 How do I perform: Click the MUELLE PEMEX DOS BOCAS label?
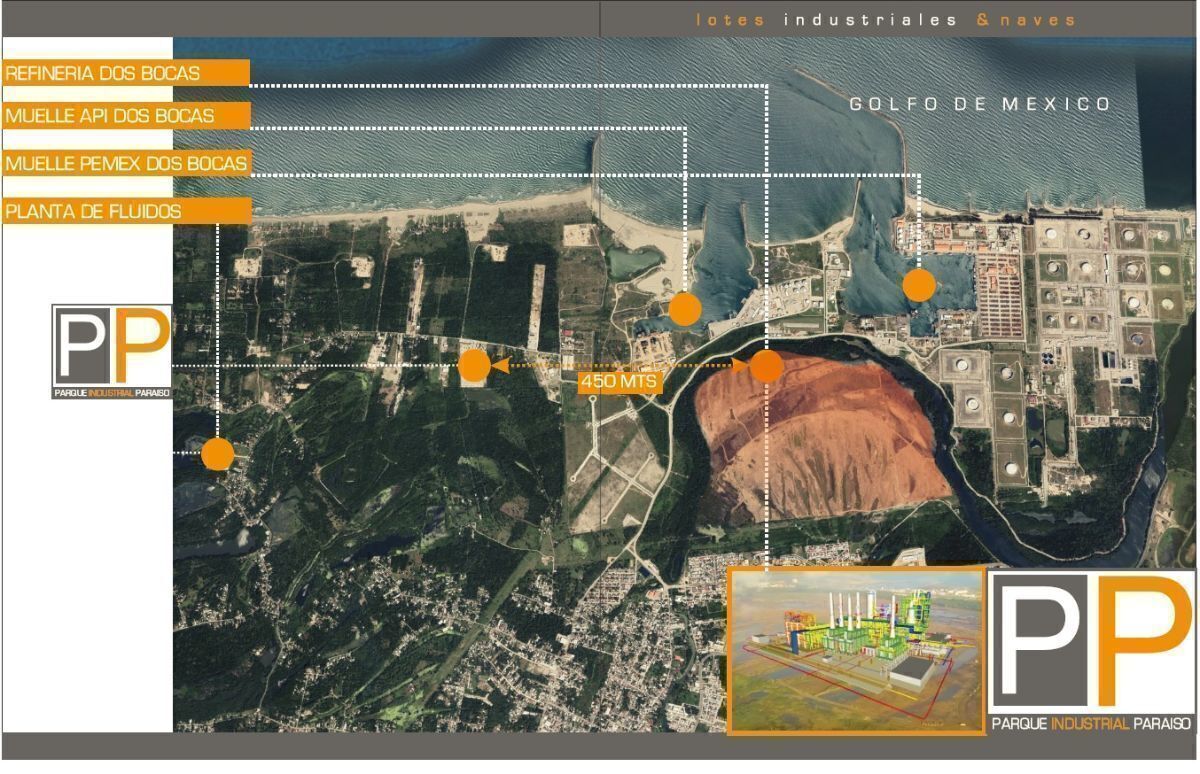[x=125, y=163]
